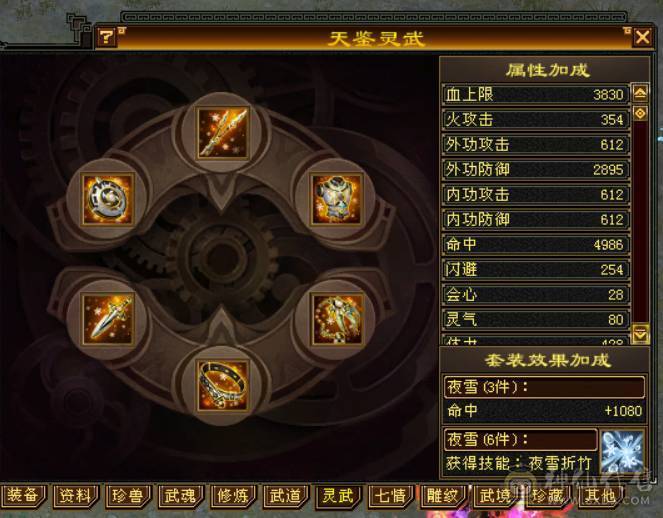Select the spear weapon slot icon
Screen dimensions: 663x518
click(222, 133)
